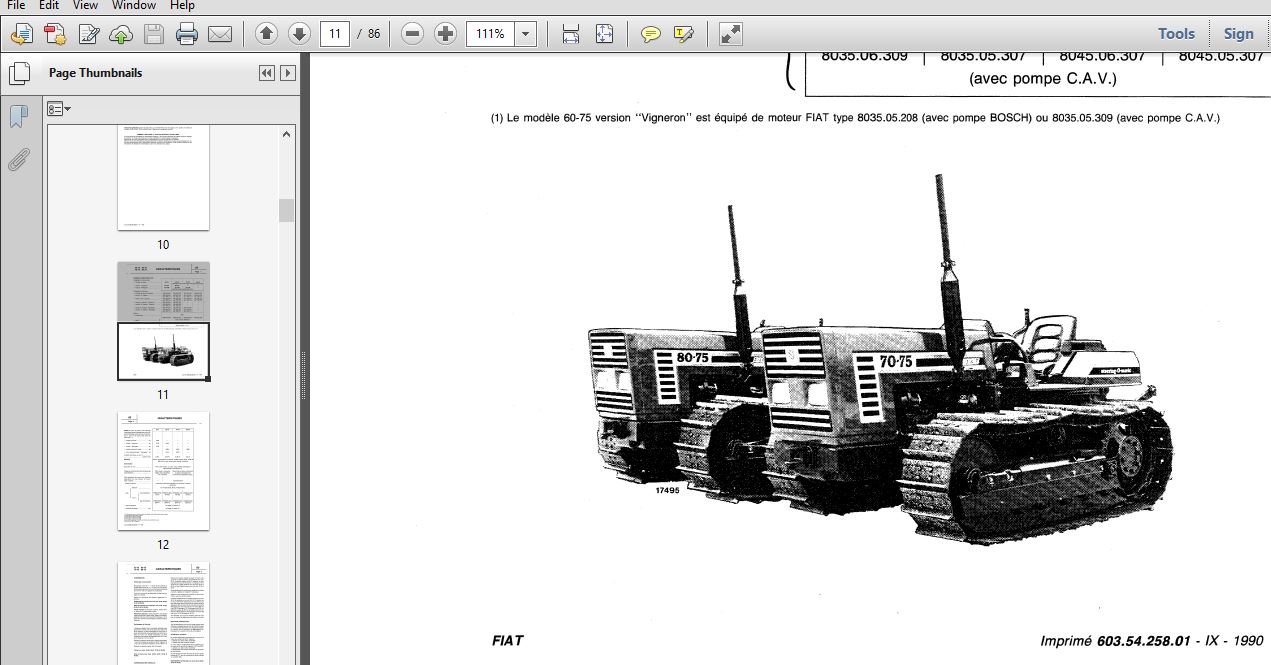Screen dimensions: 1271x665
Task: Click the thumbnails scrollbar up arrow
Action: [x=287, y=134]
